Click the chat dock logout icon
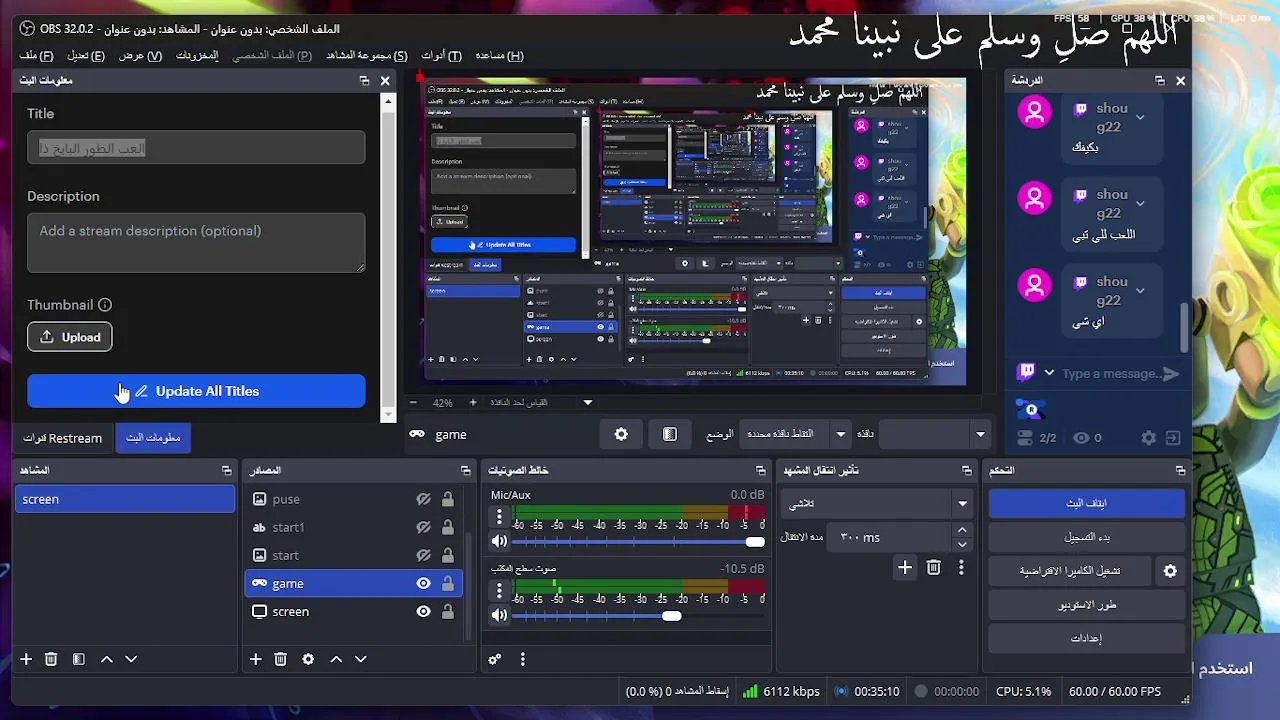The height and width of the screenshot is (720, 1280). point(1173,438)
